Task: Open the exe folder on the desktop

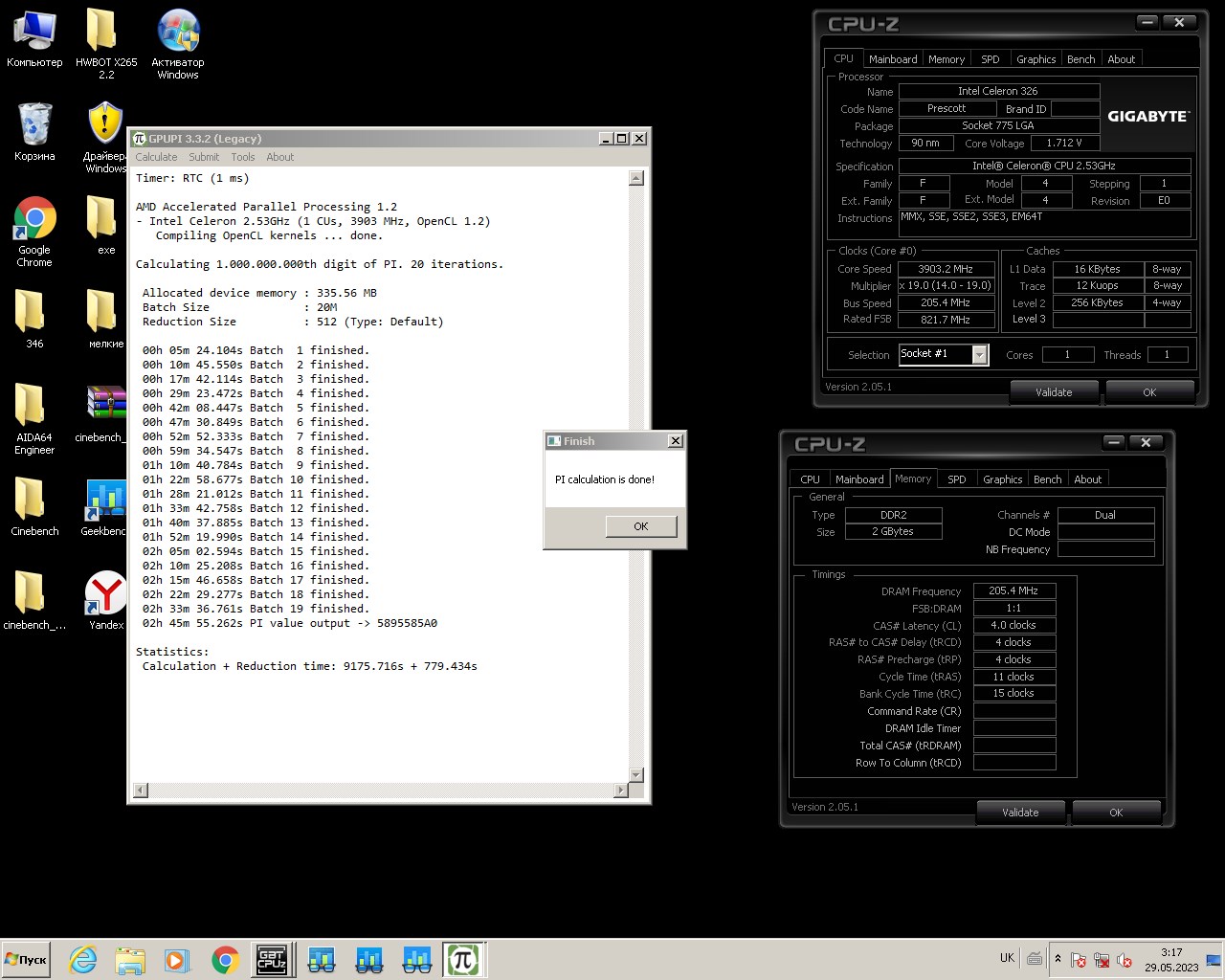Action: (x=105, y=226)
